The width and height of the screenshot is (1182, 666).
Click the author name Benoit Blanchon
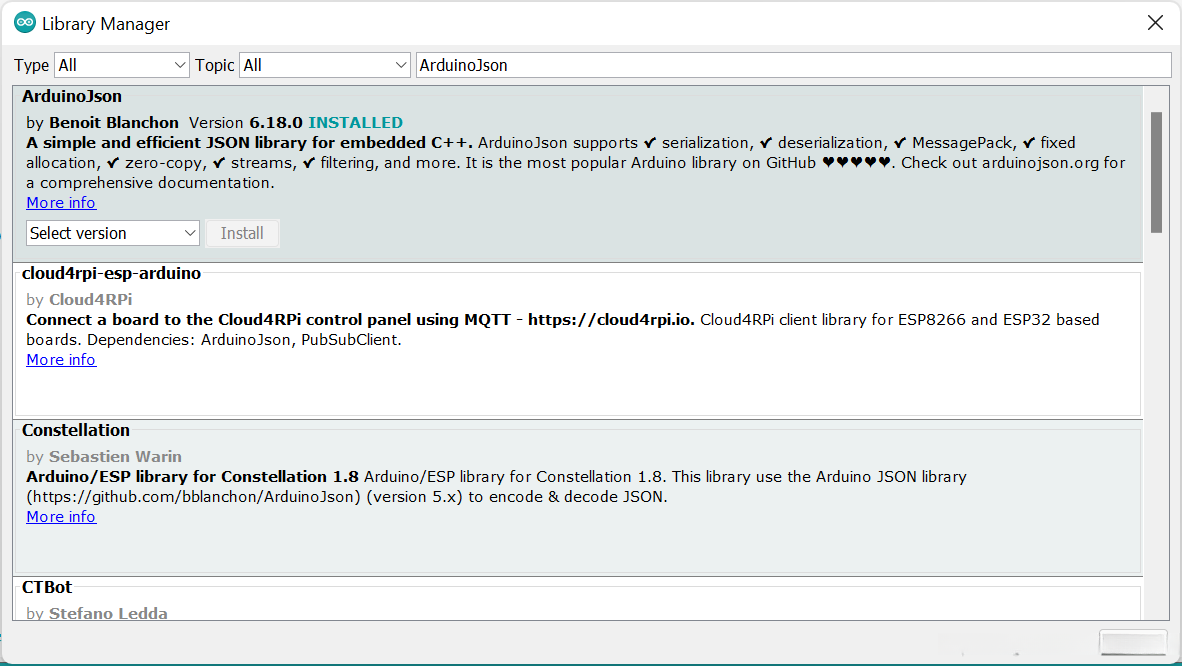coord(114,122)
